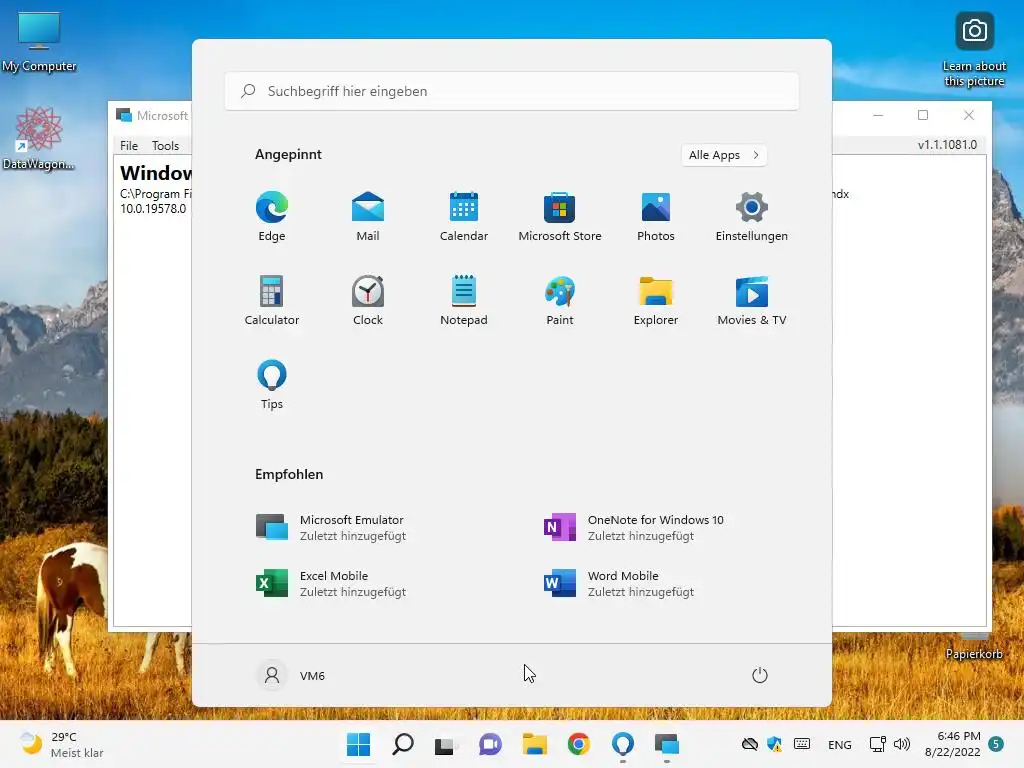Click OneDrive cloud tray icon
Viewport: 1024px width, 768px height.
click(750, 744)
